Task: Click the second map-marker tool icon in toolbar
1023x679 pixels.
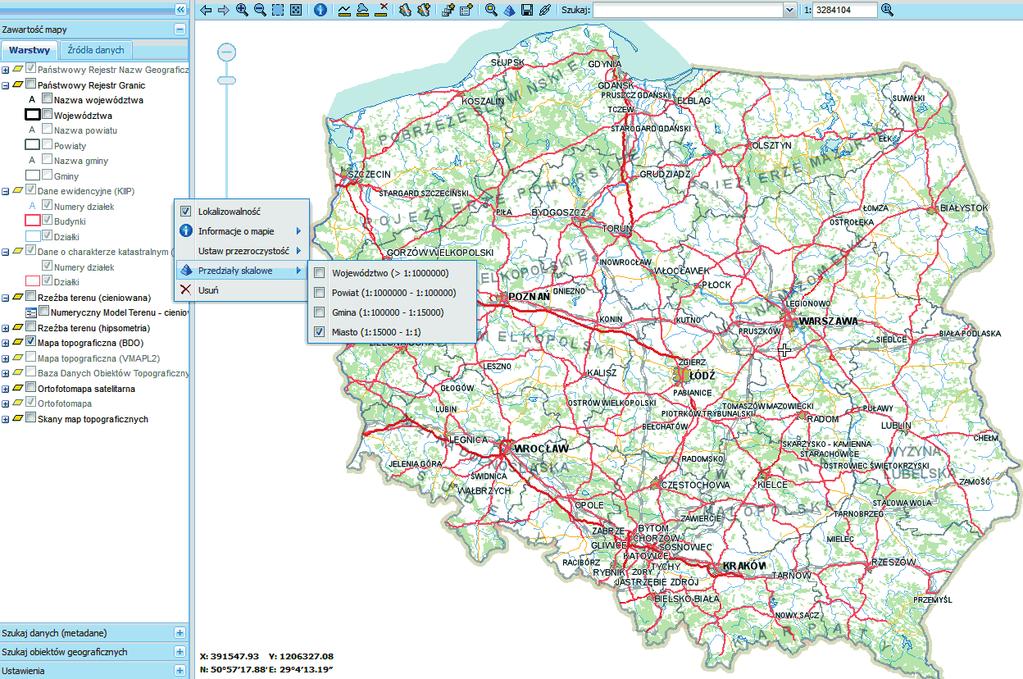Action: (423, 10)
